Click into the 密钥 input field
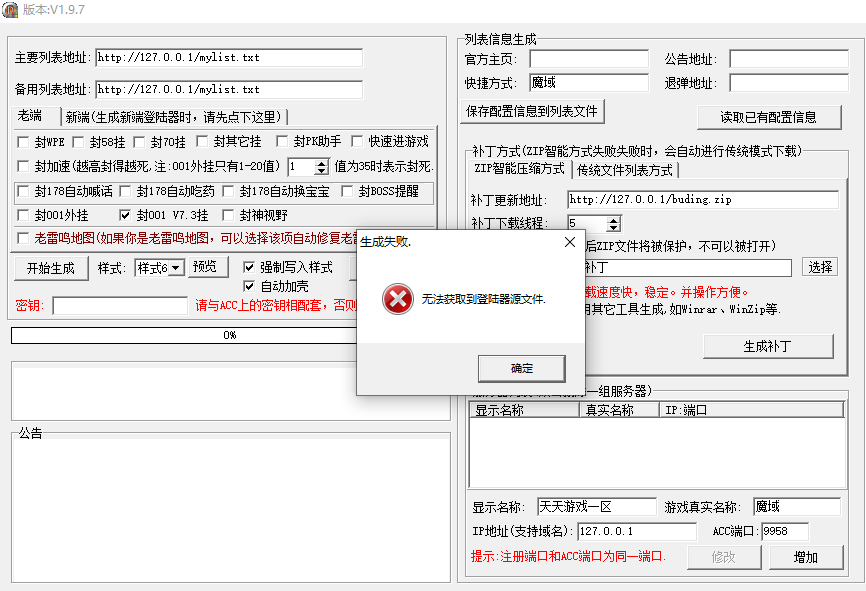Image resolution: width=866 pixels, height=591 pixels. tap(120, 305)
